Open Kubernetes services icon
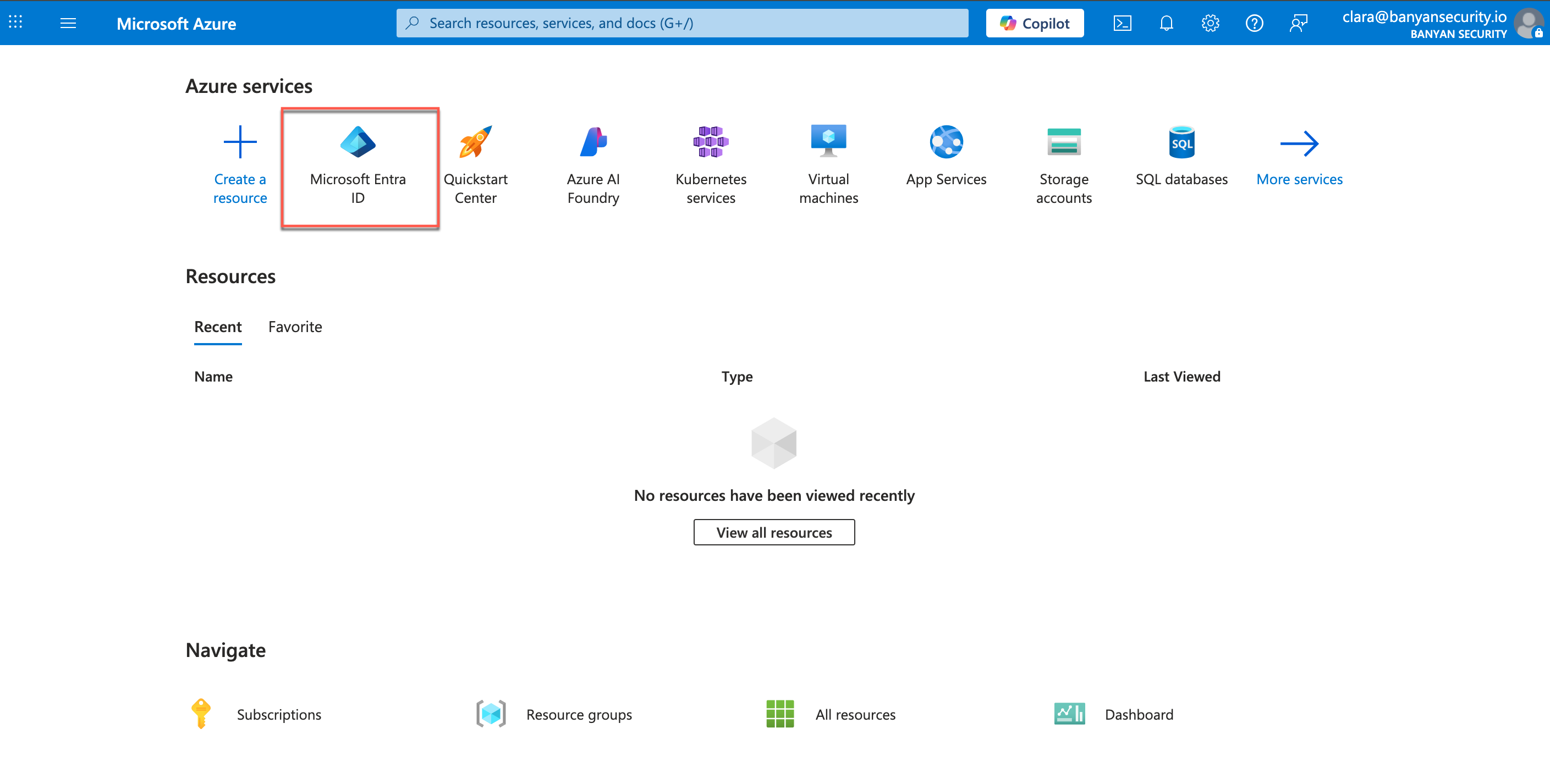1550x784 pixels. coord(710,142)
